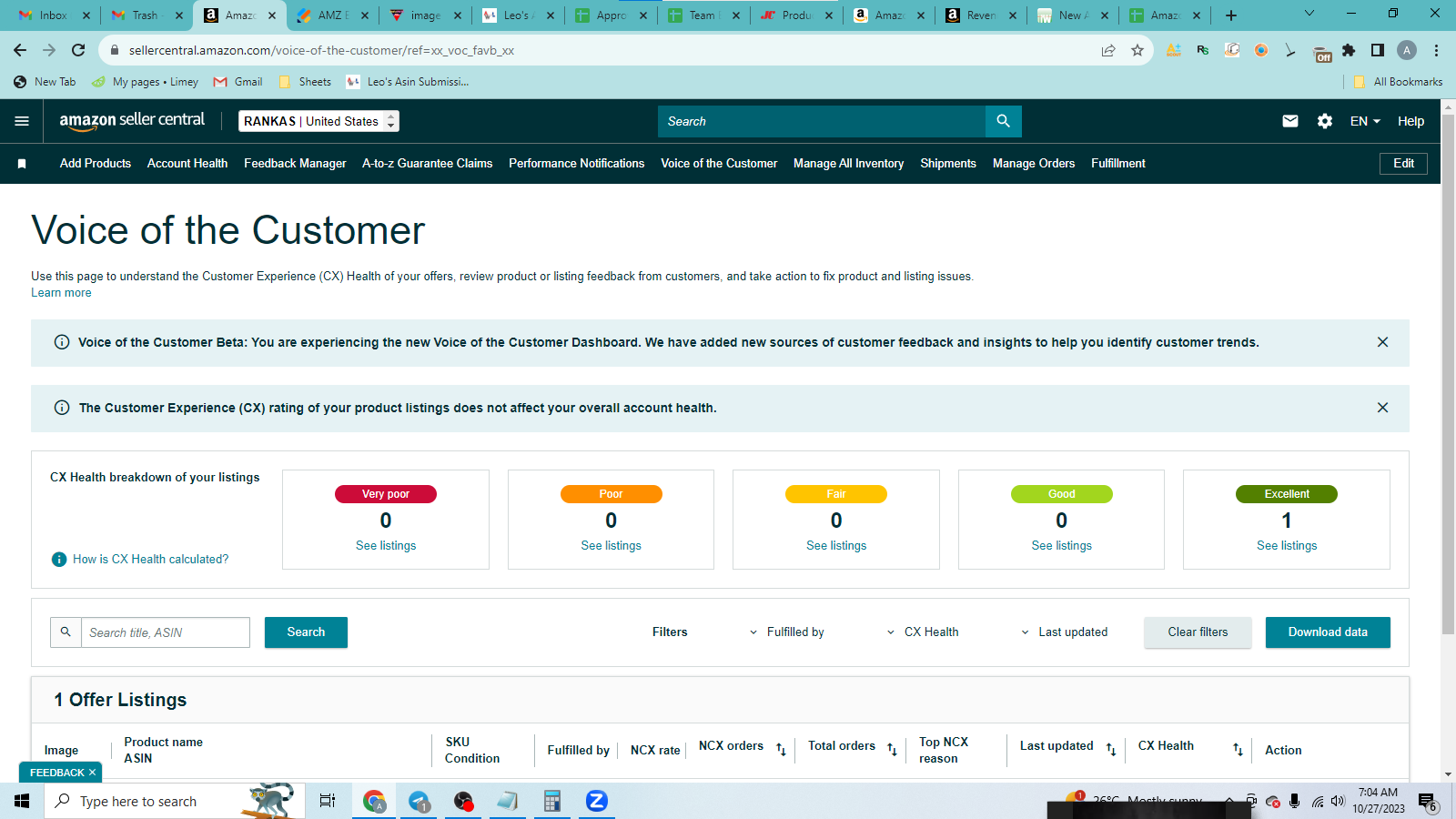Open the Chrome tab search chevron

tap(1309, 14)
